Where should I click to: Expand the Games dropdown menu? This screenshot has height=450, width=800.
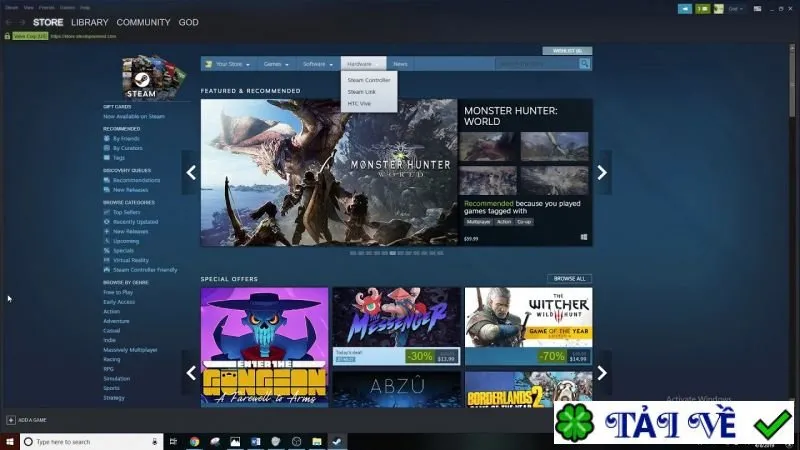(276, 64)
